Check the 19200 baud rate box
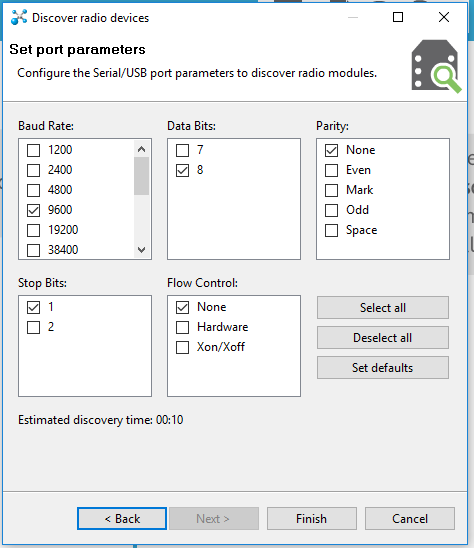The height and width of the screenshot is (548, 474). tap(34, 230)
